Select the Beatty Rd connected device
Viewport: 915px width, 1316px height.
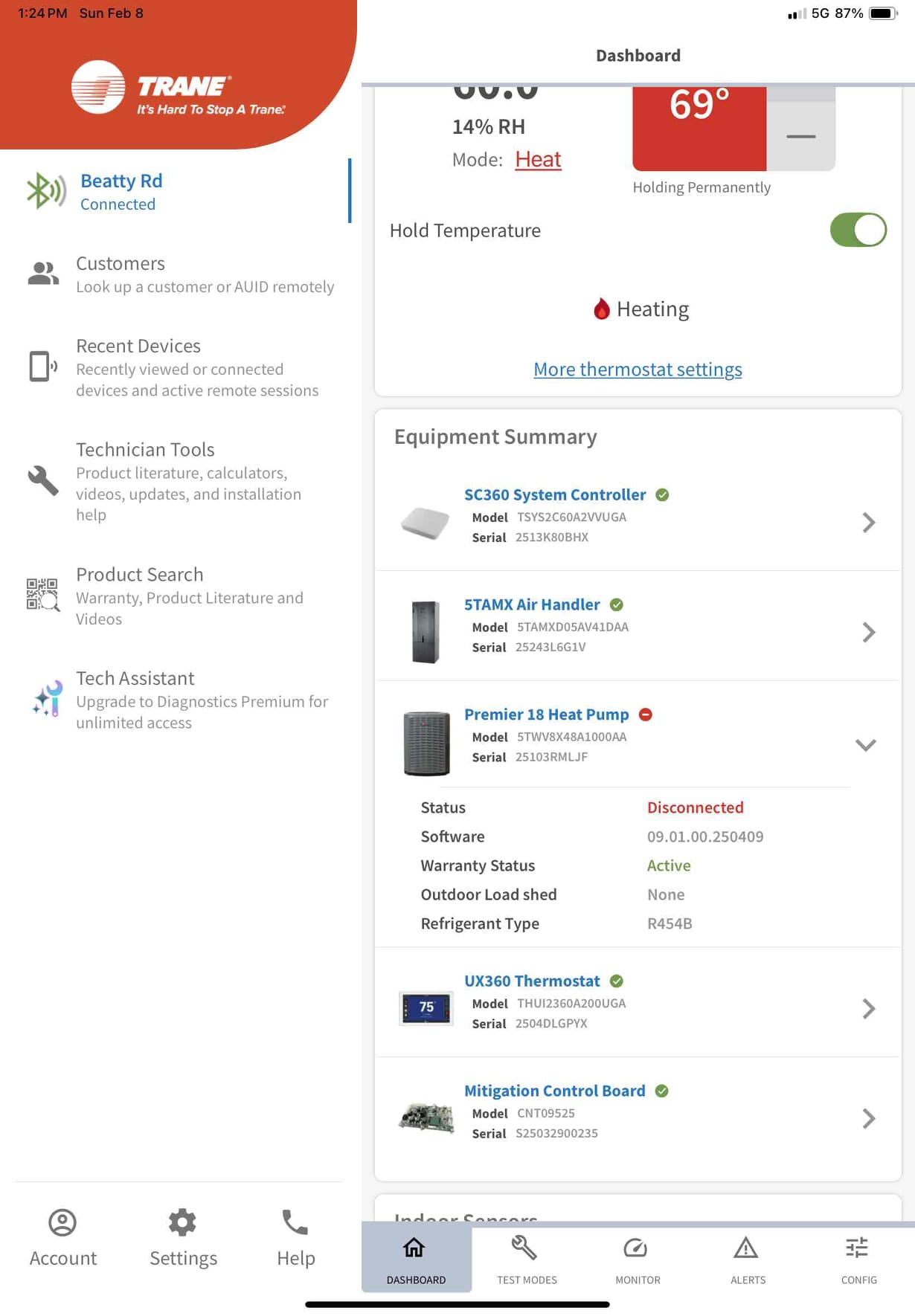tap(176, 191)
